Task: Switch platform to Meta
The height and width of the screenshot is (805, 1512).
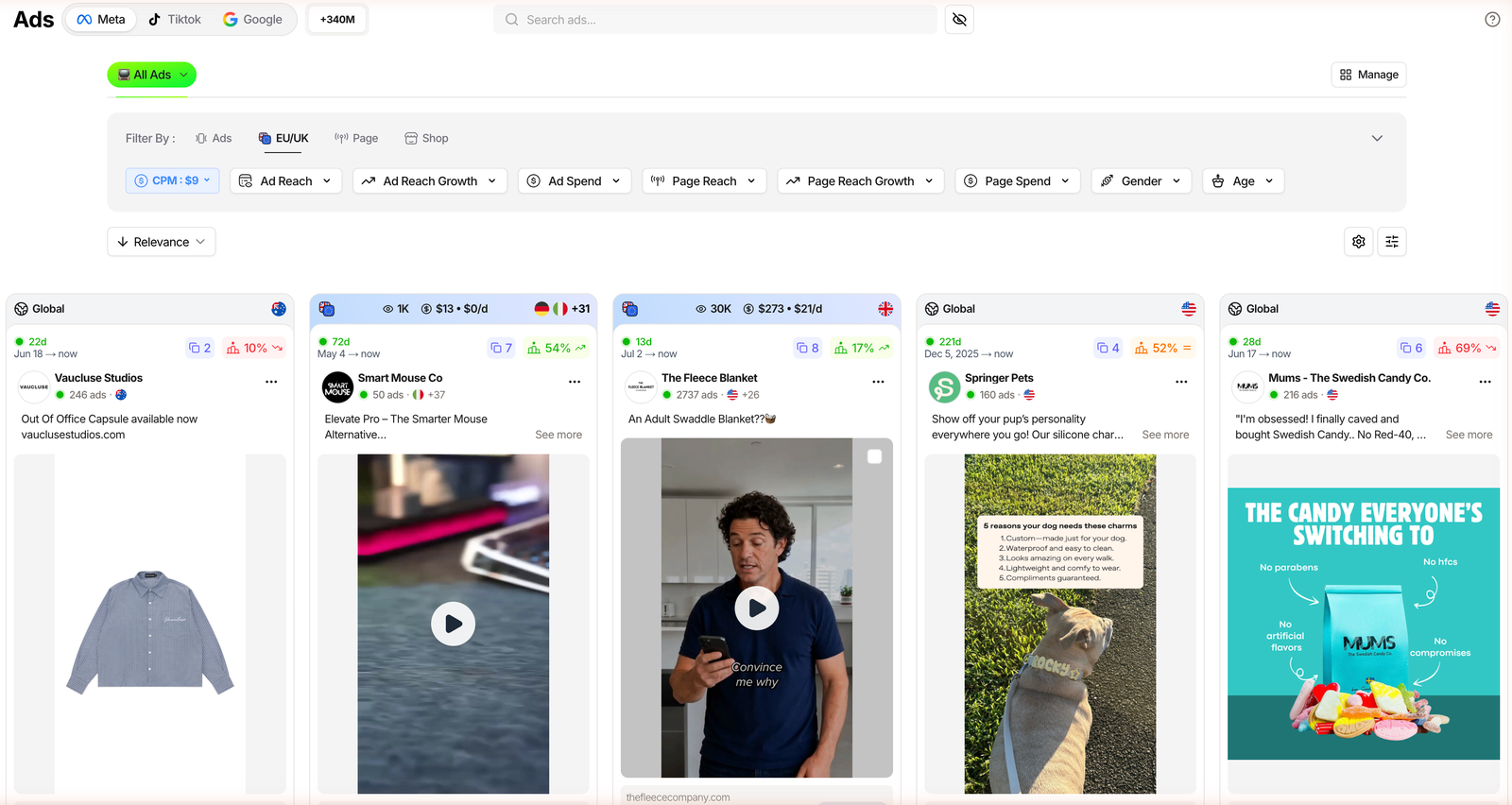Action: pyautogui.click(x=101, y=20)
